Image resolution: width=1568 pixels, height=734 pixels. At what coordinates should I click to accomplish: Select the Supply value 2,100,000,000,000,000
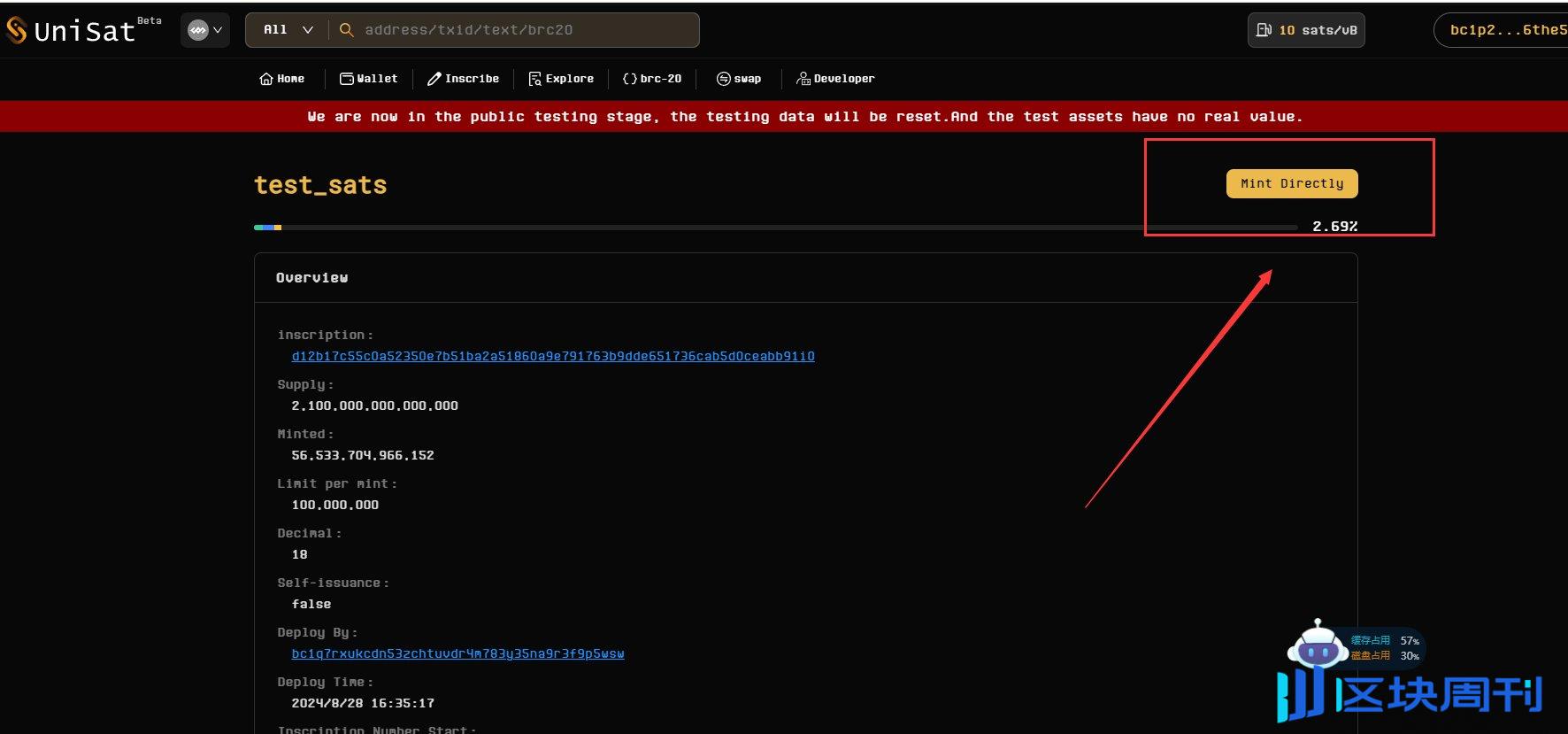tap(374, 406)
